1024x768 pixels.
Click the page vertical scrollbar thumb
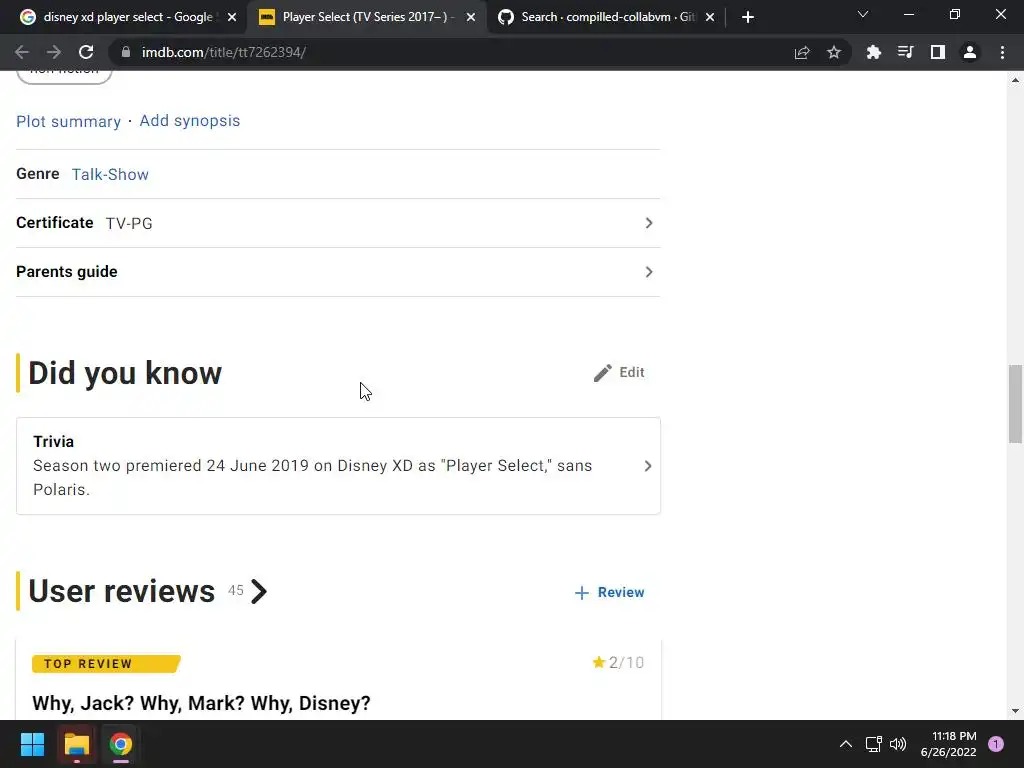coord(1016,404)
